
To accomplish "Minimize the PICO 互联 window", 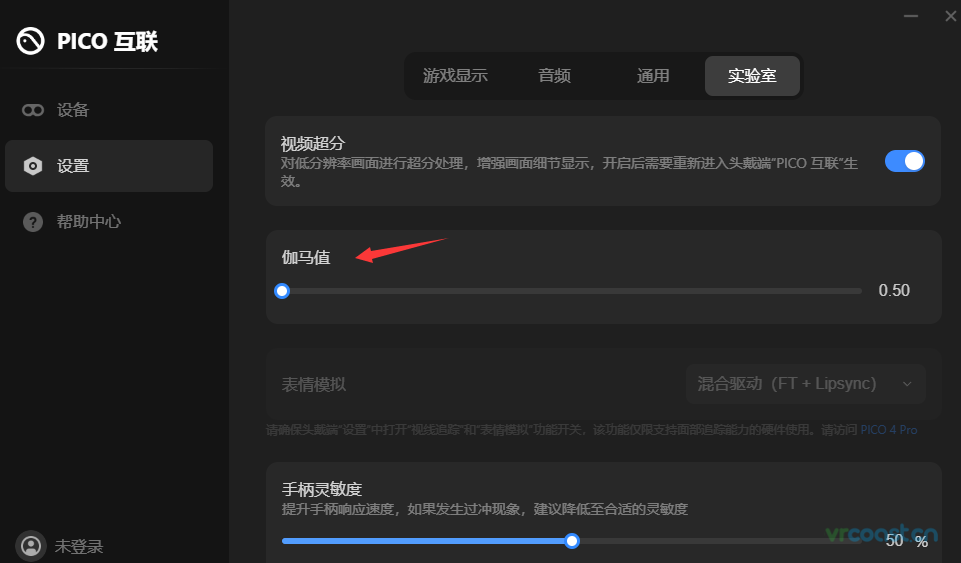I will (x=911, y=16).
